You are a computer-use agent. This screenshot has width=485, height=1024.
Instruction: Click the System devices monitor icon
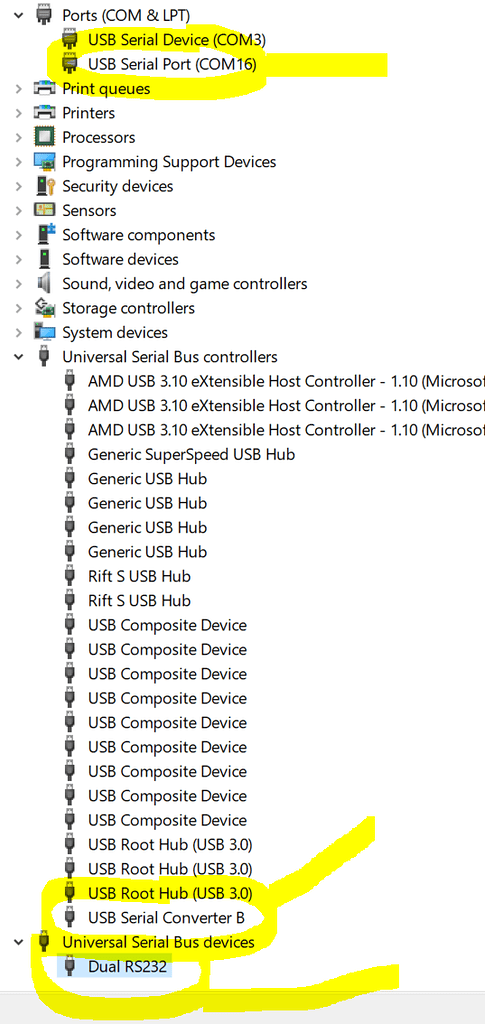(44, 332)
